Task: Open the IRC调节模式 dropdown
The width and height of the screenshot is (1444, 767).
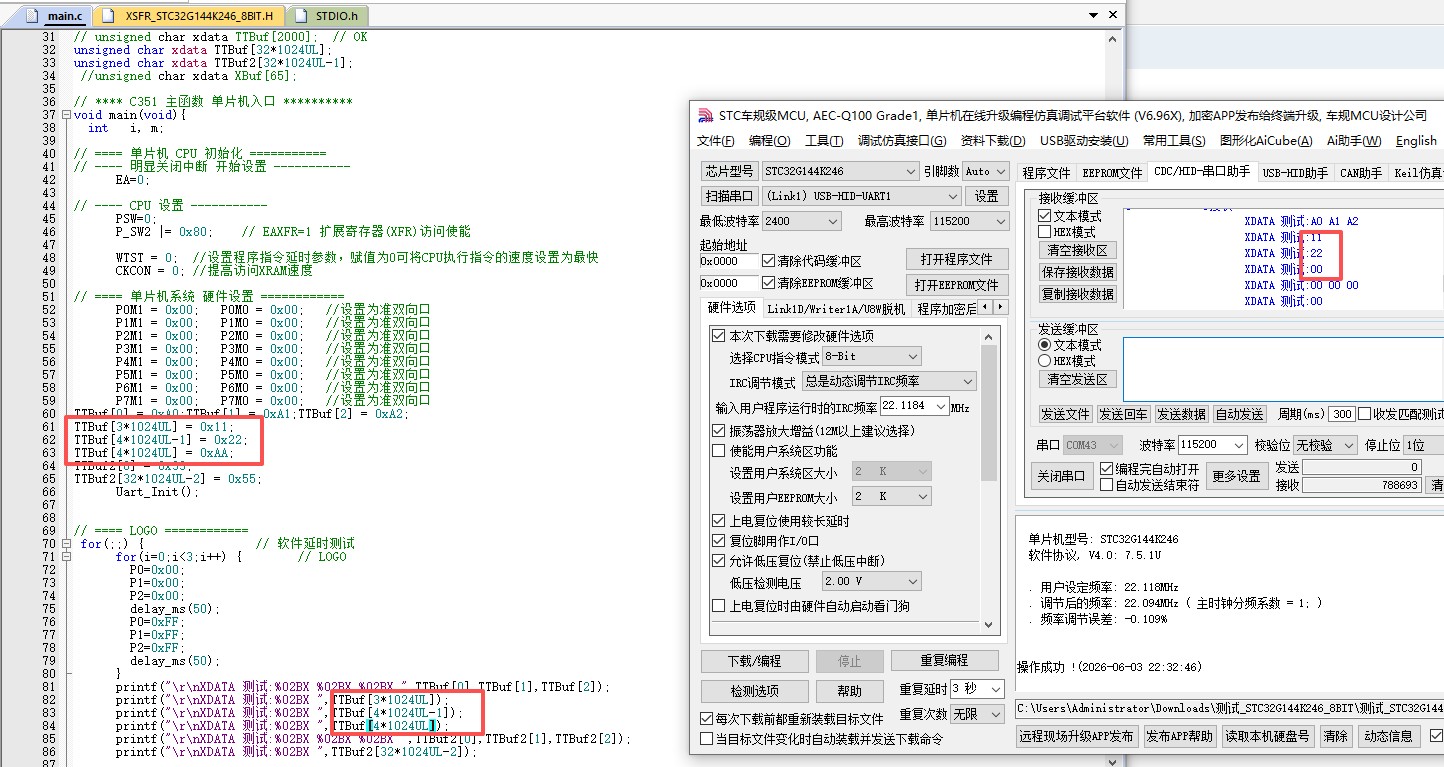Action: coord(889,382)
